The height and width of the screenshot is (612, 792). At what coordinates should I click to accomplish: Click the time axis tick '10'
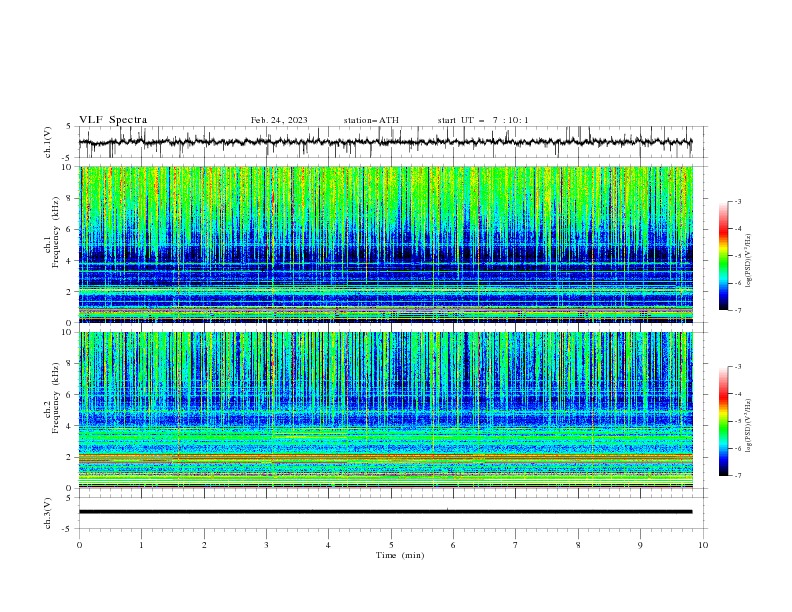pos(703,545)
